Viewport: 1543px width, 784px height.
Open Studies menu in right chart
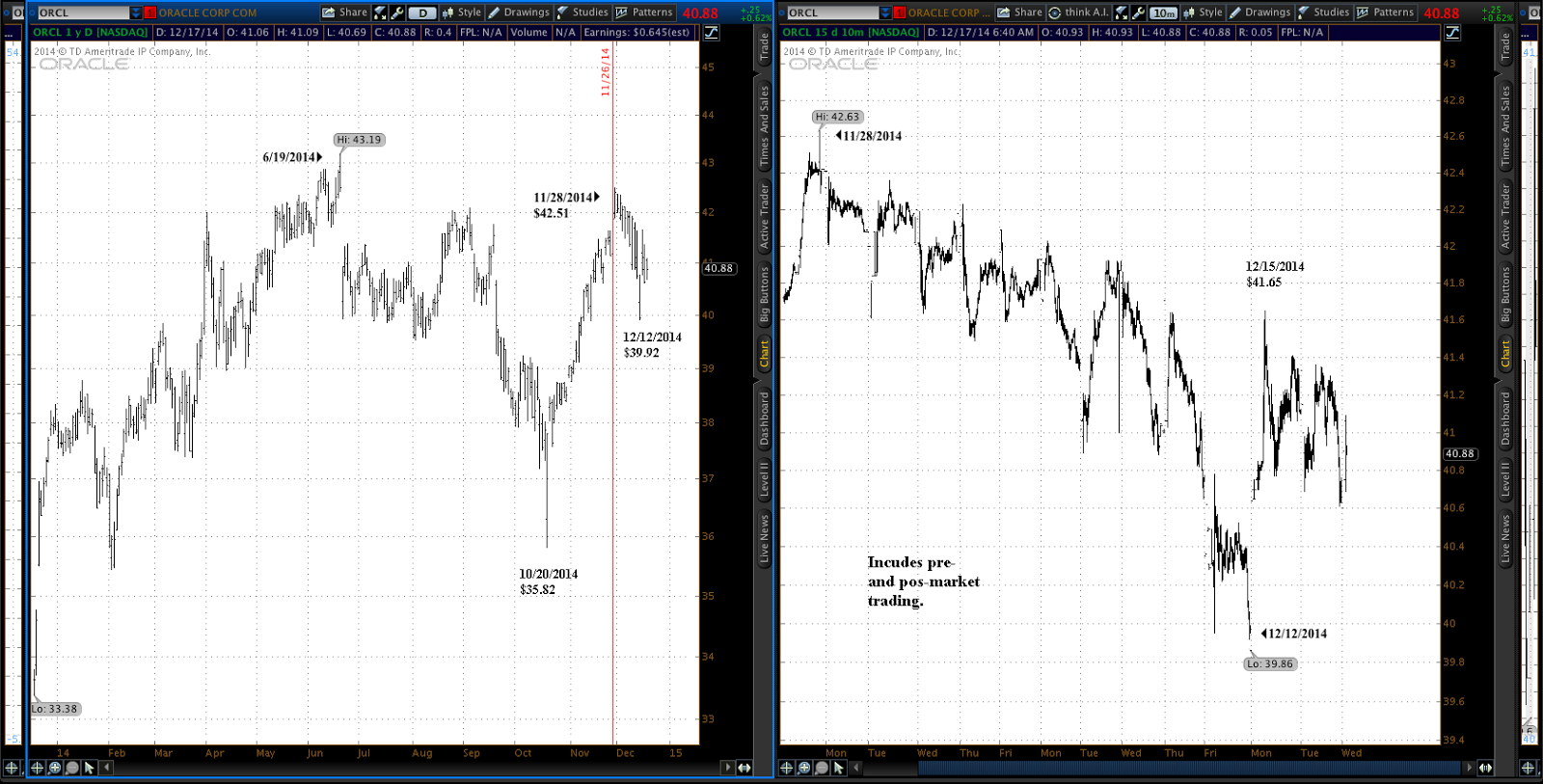[1323, 13]
